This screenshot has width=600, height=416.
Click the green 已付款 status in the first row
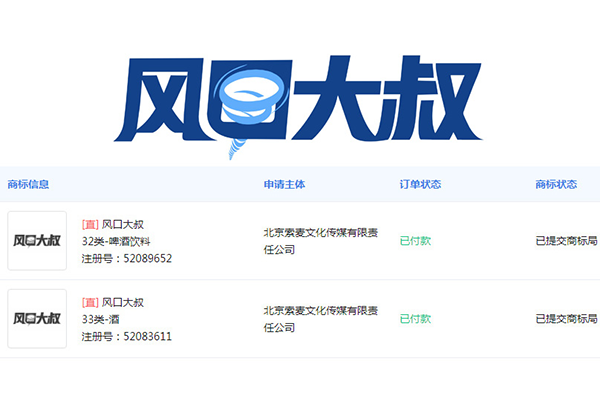tap(415, 241)
